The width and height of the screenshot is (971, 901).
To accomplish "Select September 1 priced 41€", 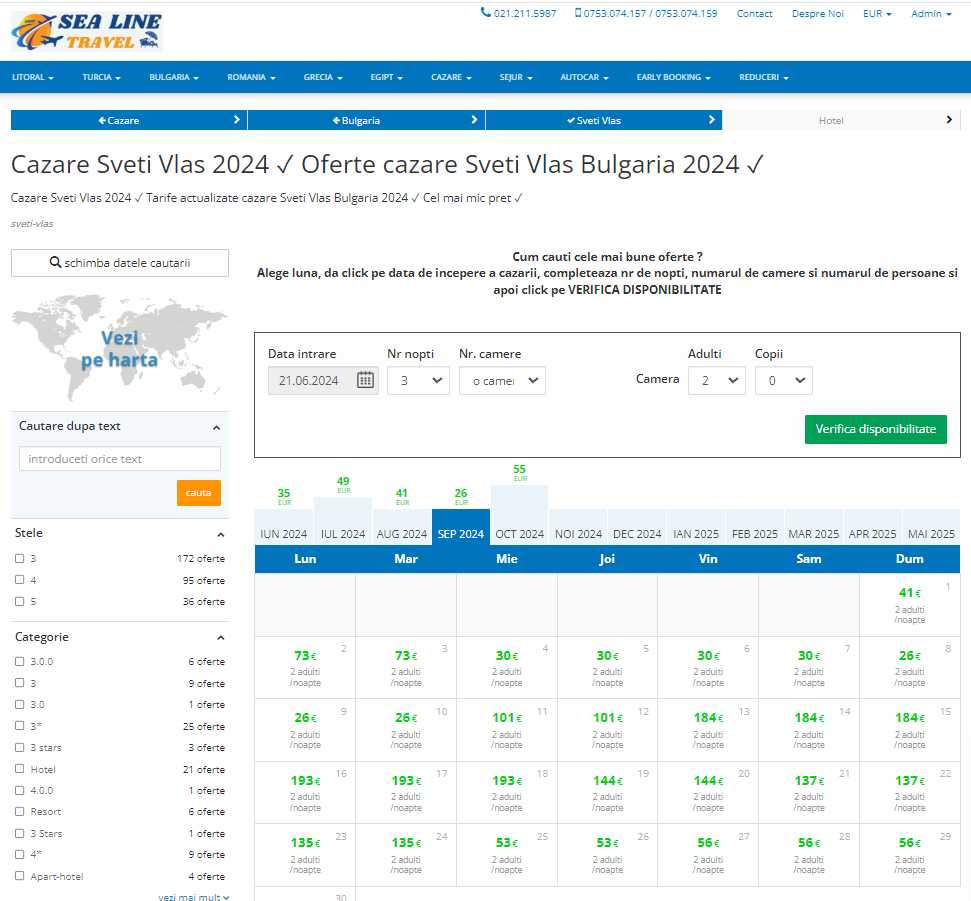I will click(x=910, y=604).
